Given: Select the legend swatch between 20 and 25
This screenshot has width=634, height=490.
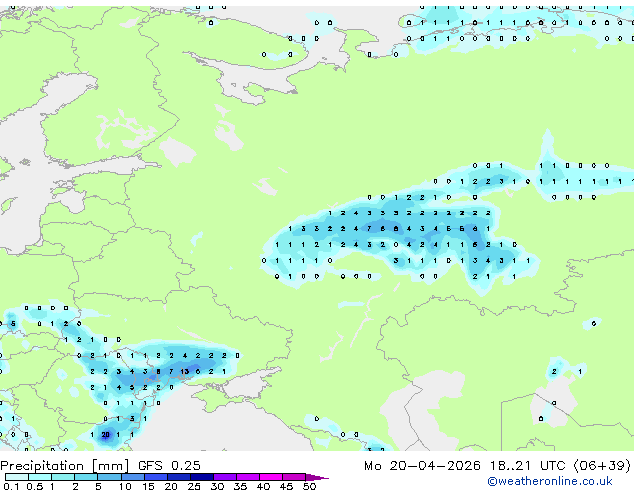Looking at the screenshot, I should [178, 477].
